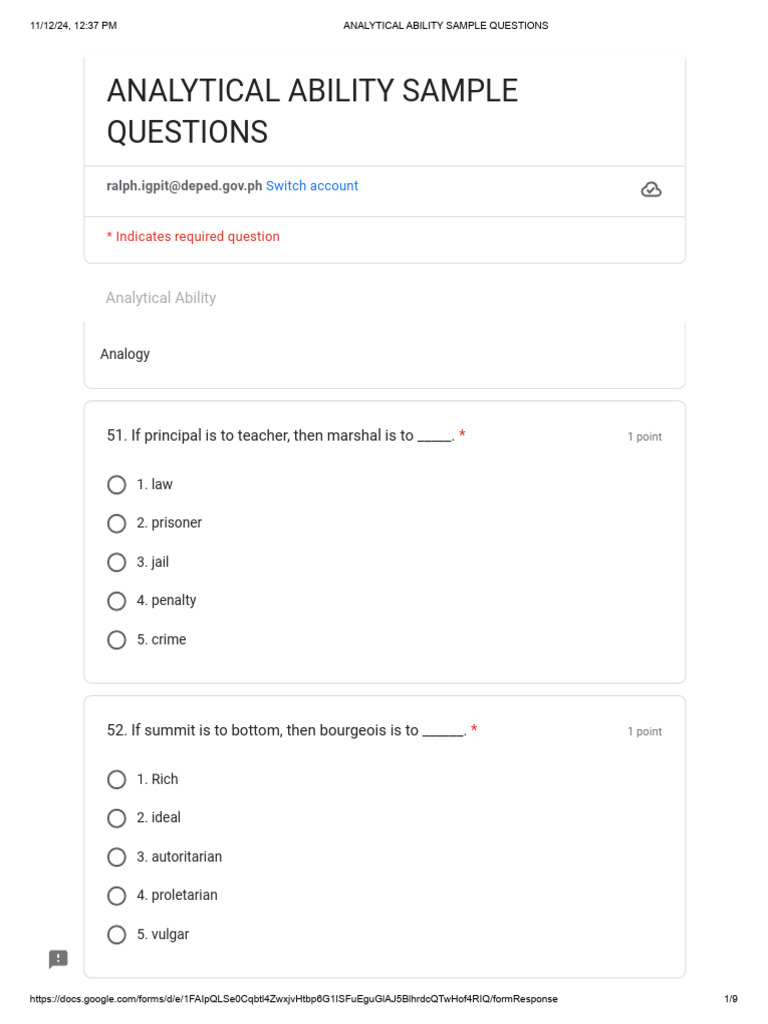The image size is (768, 1024).
Task: Select "4. proletarian" as the answer
Action: point(117,896)
